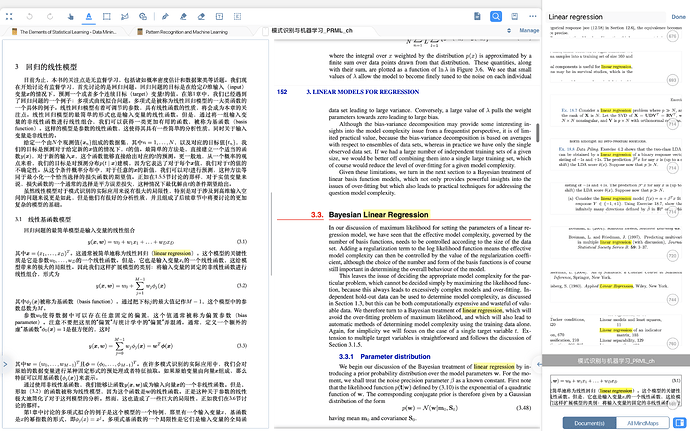Open search result starting Ex. 18.7

[x=616, y=112]
